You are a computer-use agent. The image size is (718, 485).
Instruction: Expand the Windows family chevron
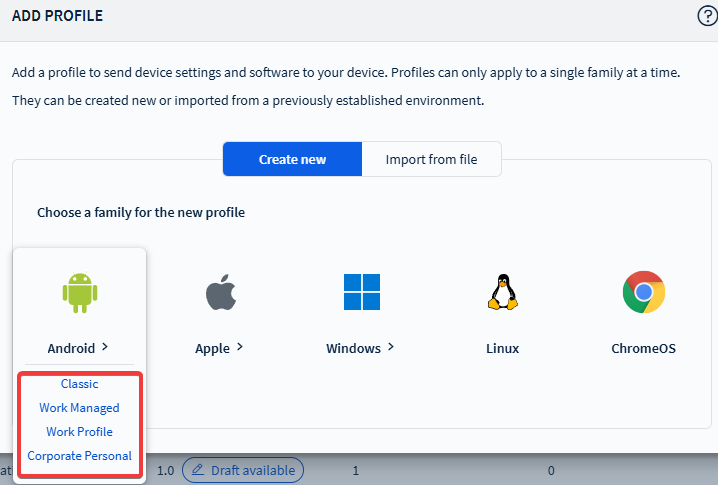[390, 347]
